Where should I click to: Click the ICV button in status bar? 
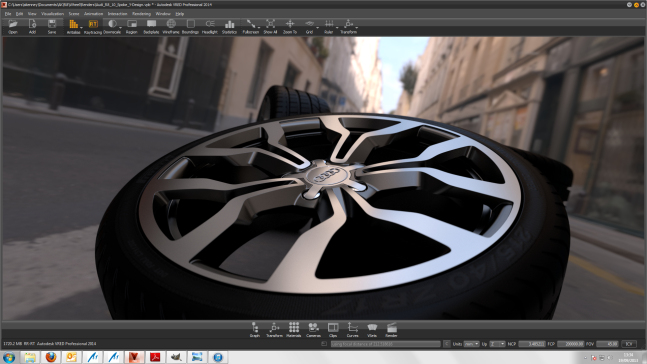pos(629,344)
